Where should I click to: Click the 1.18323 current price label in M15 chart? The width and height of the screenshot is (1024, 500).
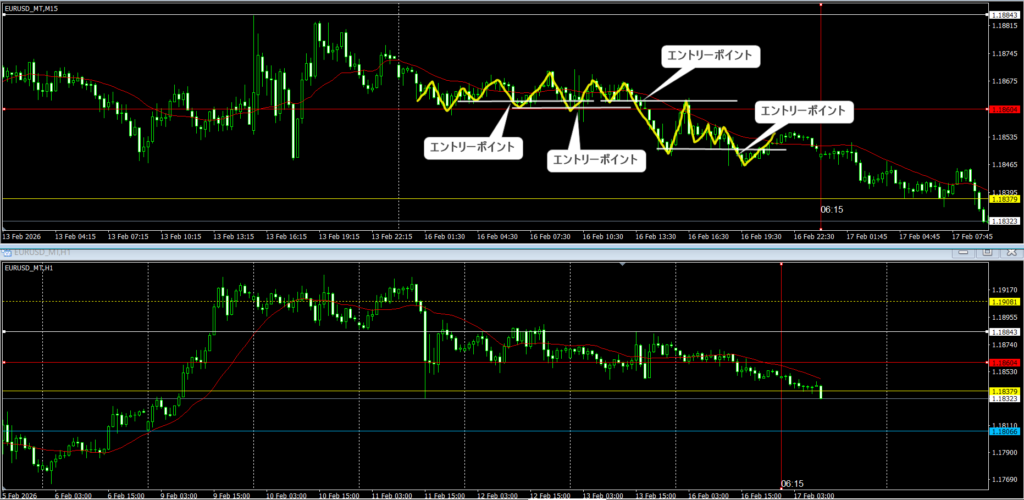click(x=1005, y=221)
